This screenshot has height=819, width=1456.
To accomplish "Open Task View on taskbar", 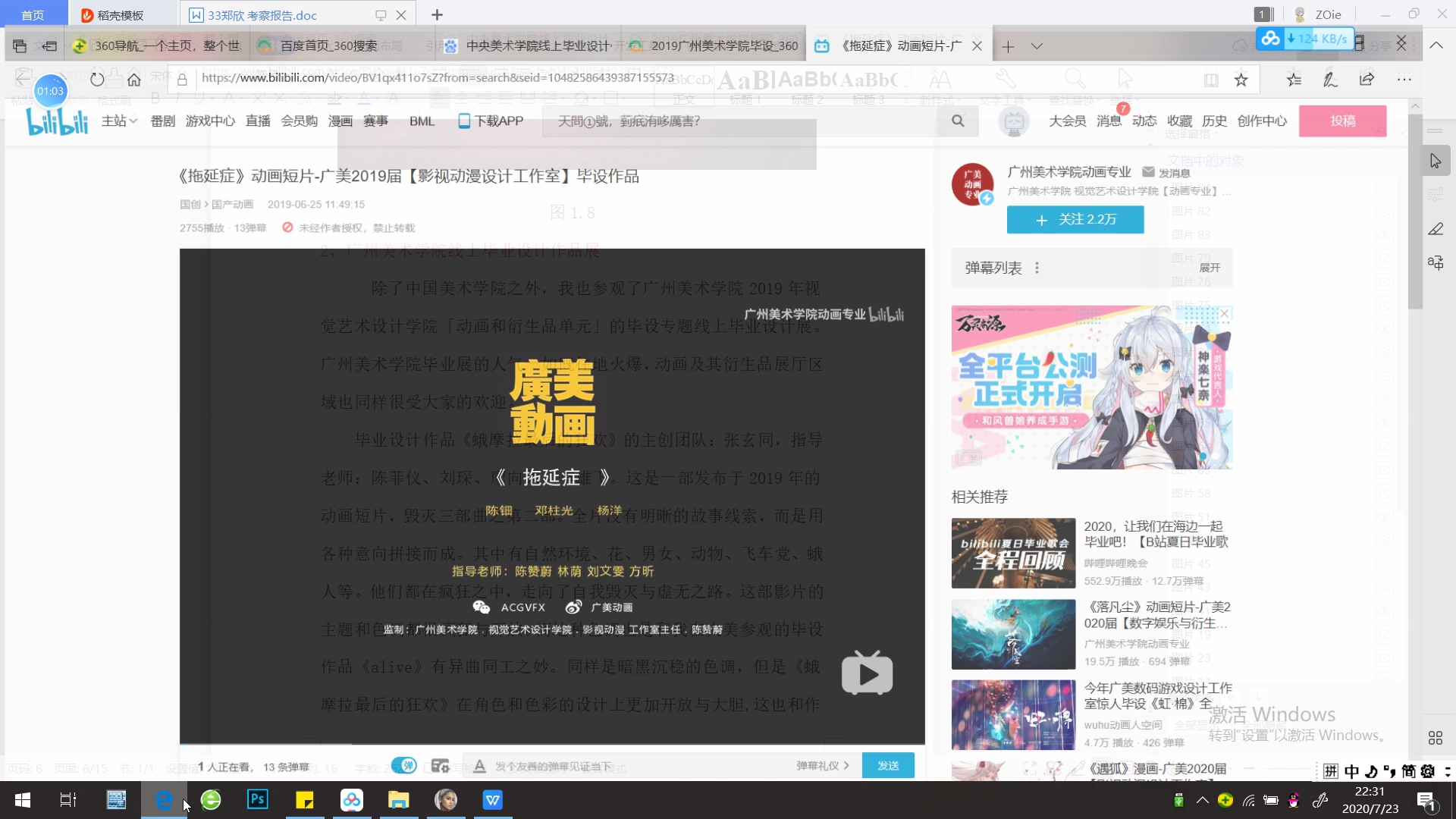I will tap(68, 800).
